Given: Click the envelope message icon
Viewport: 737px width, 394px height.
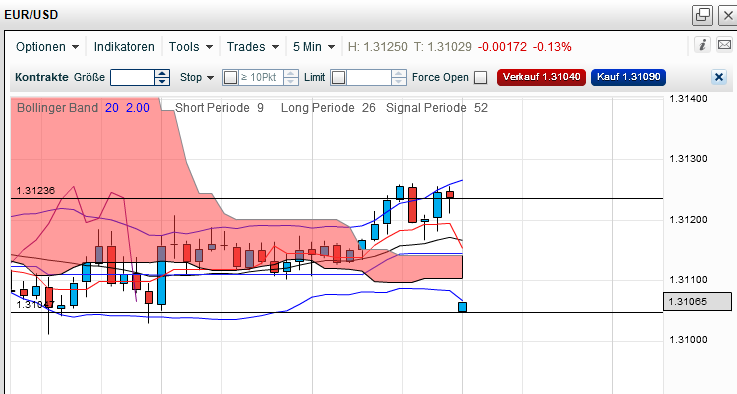Looking at the screenshot, I should pos(724,45).
